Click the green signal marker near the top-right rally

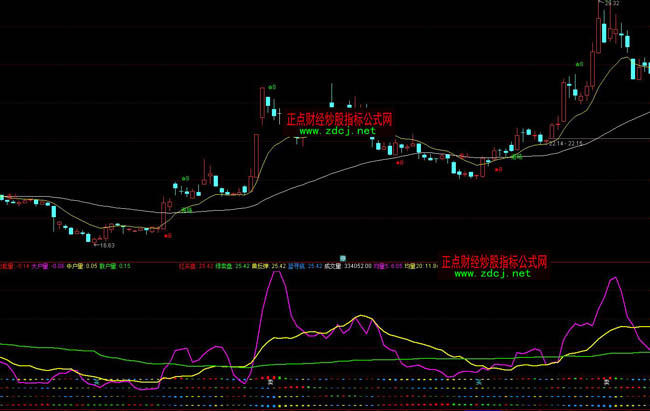(x=578, y=62)
